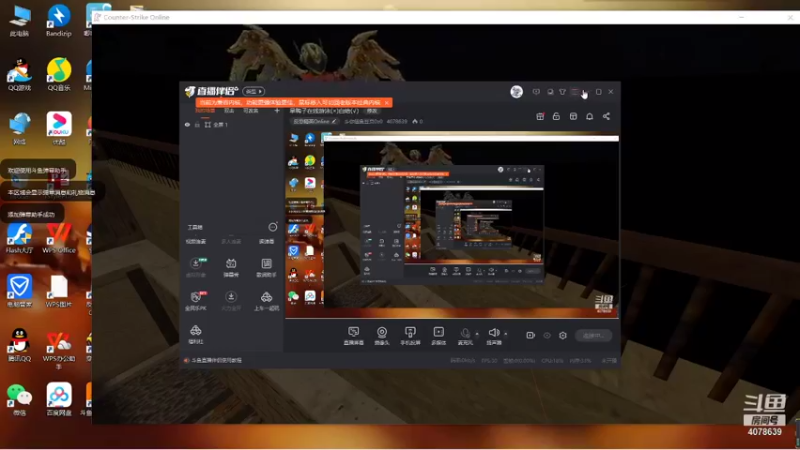This screenshot has width=800, height=450.
Task: Select the third toolbox tab
Action: point(266,241)
